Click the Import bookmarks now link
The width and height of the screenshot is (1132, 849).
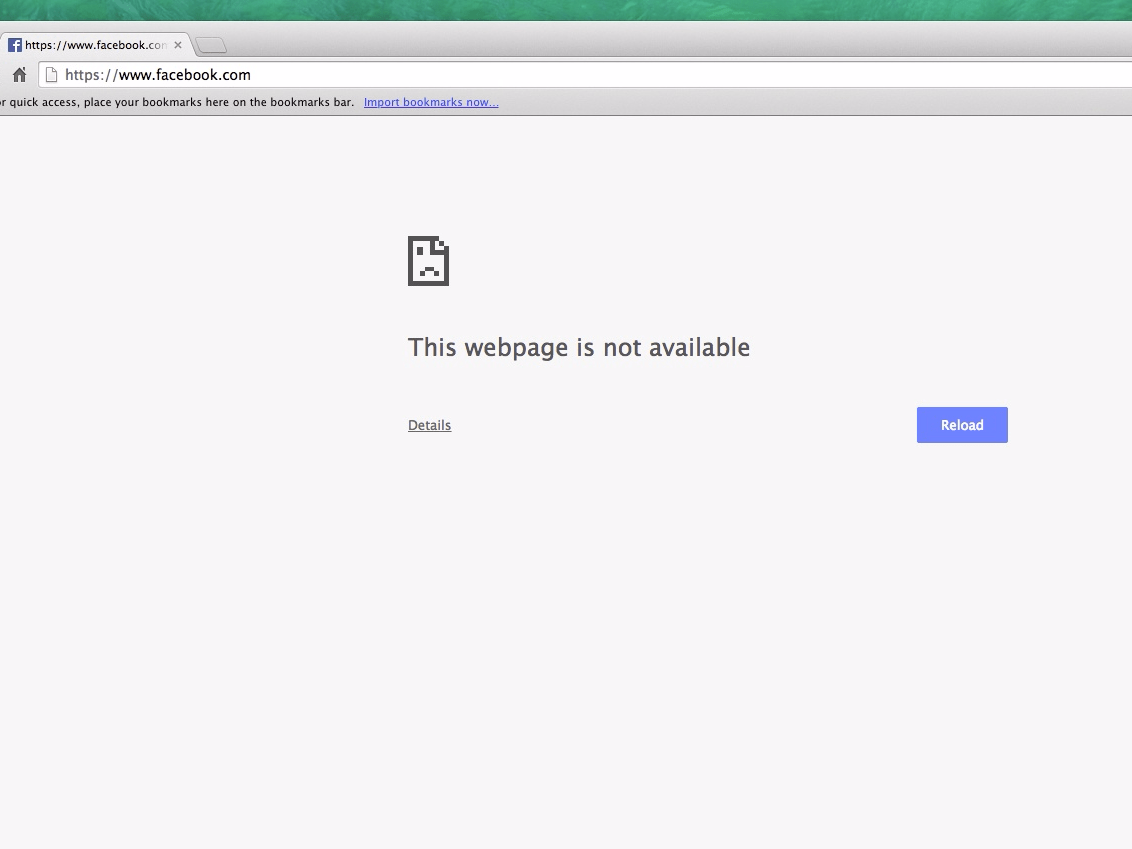pos(431,103)
